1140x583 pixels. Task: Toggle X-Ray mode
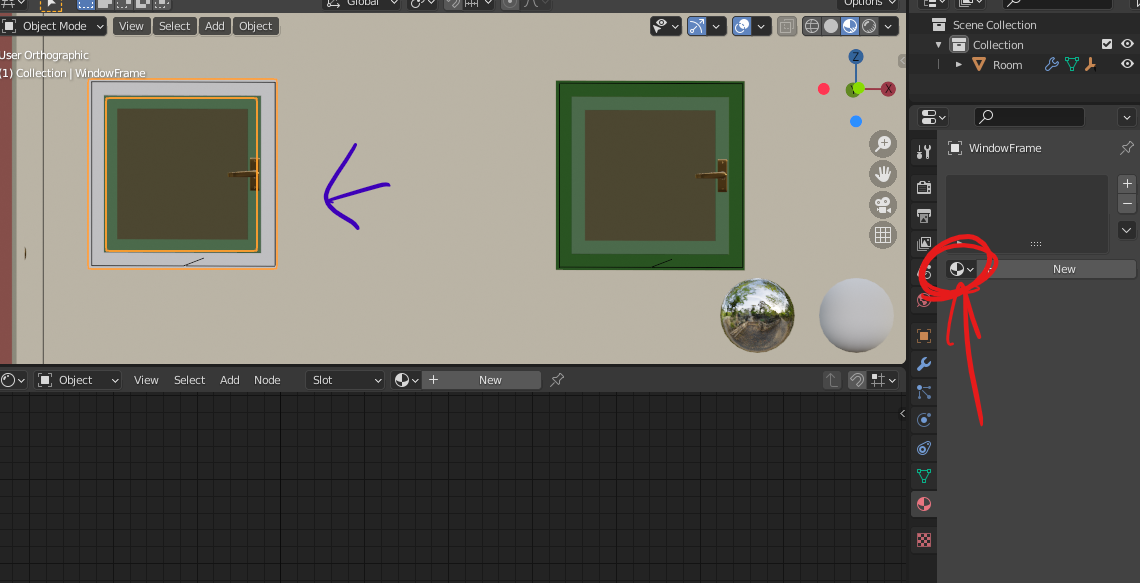click(x=785, y=27)
